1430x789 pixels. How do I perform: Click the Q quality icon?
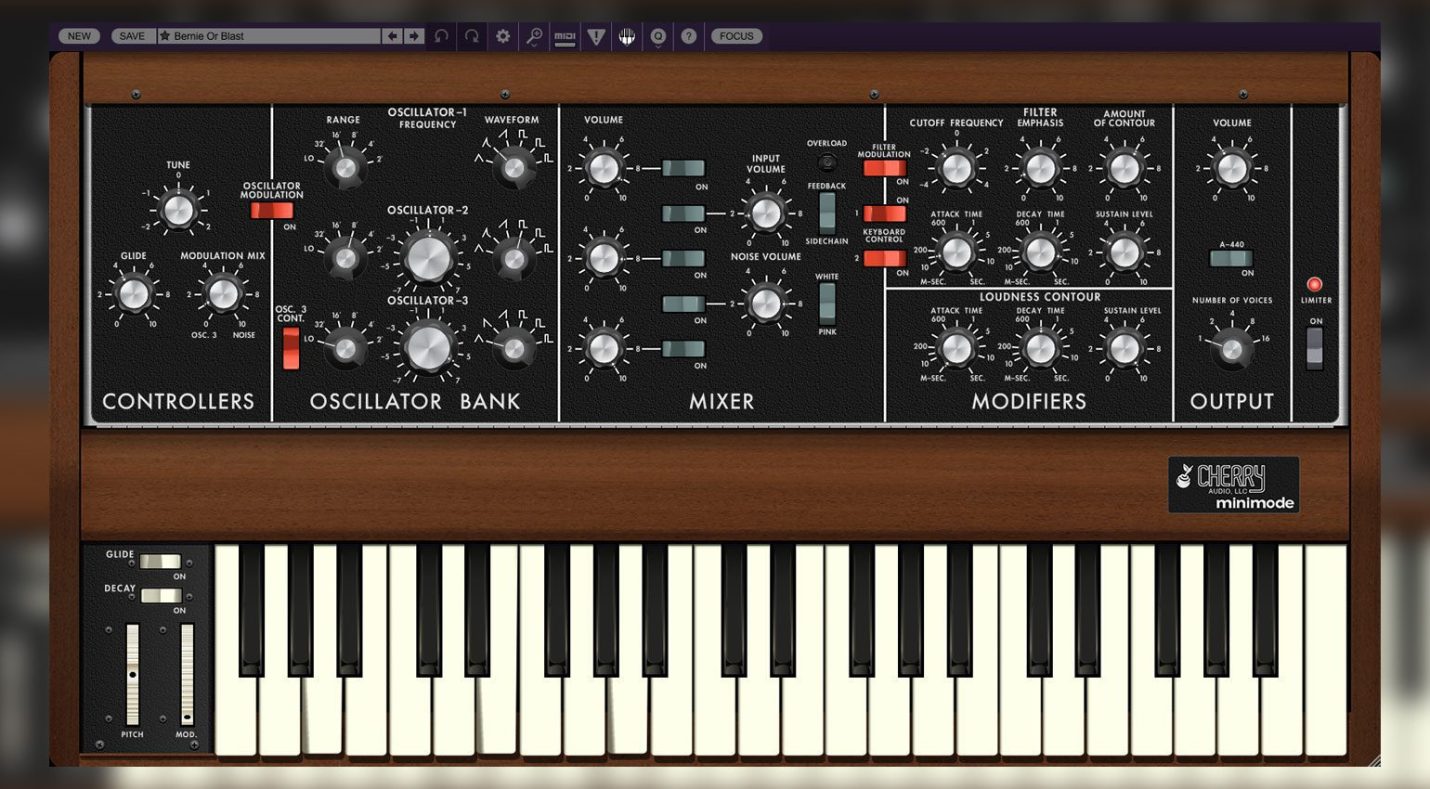pos(658,36)
